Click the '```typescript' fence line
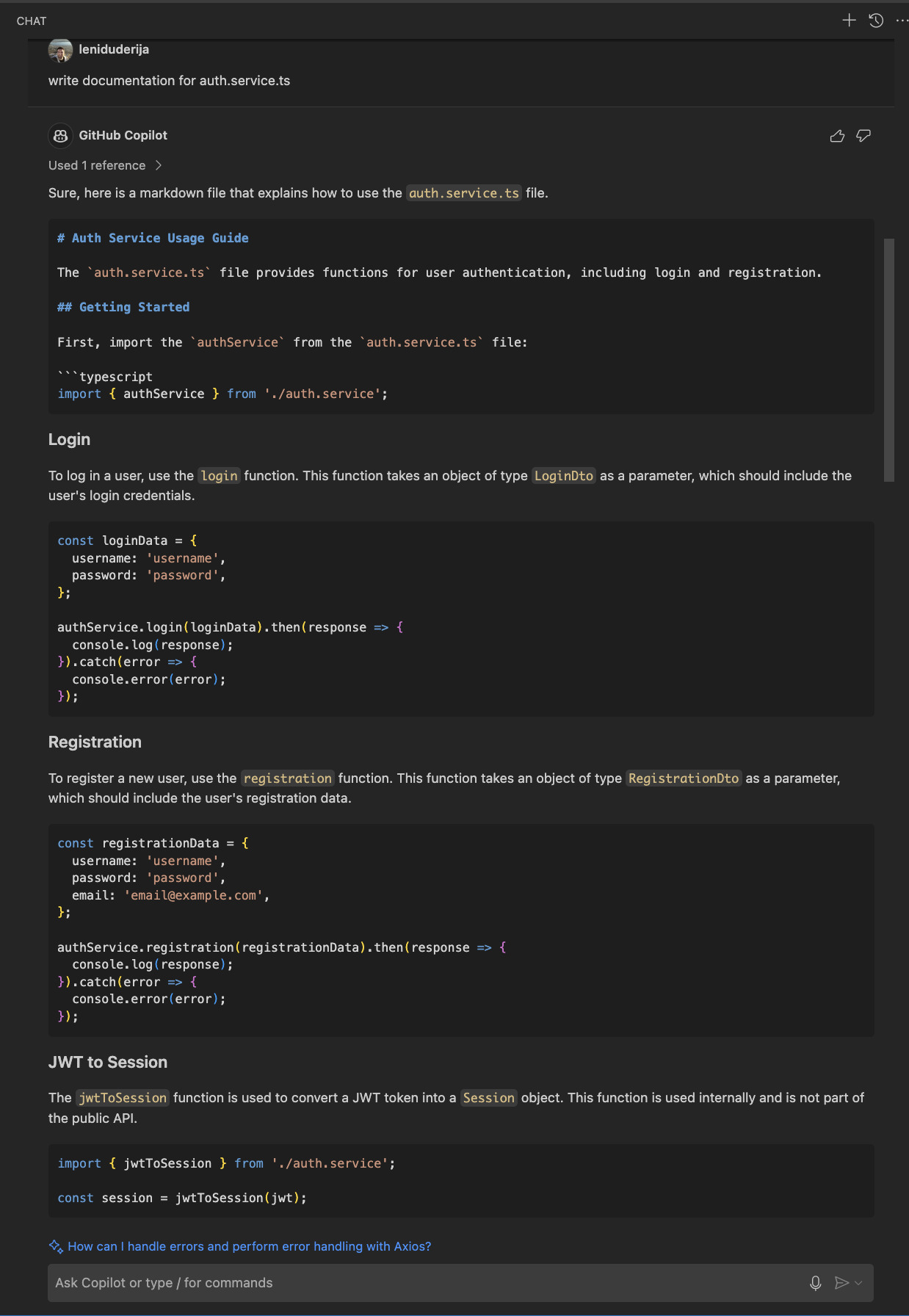 (105, 377)
